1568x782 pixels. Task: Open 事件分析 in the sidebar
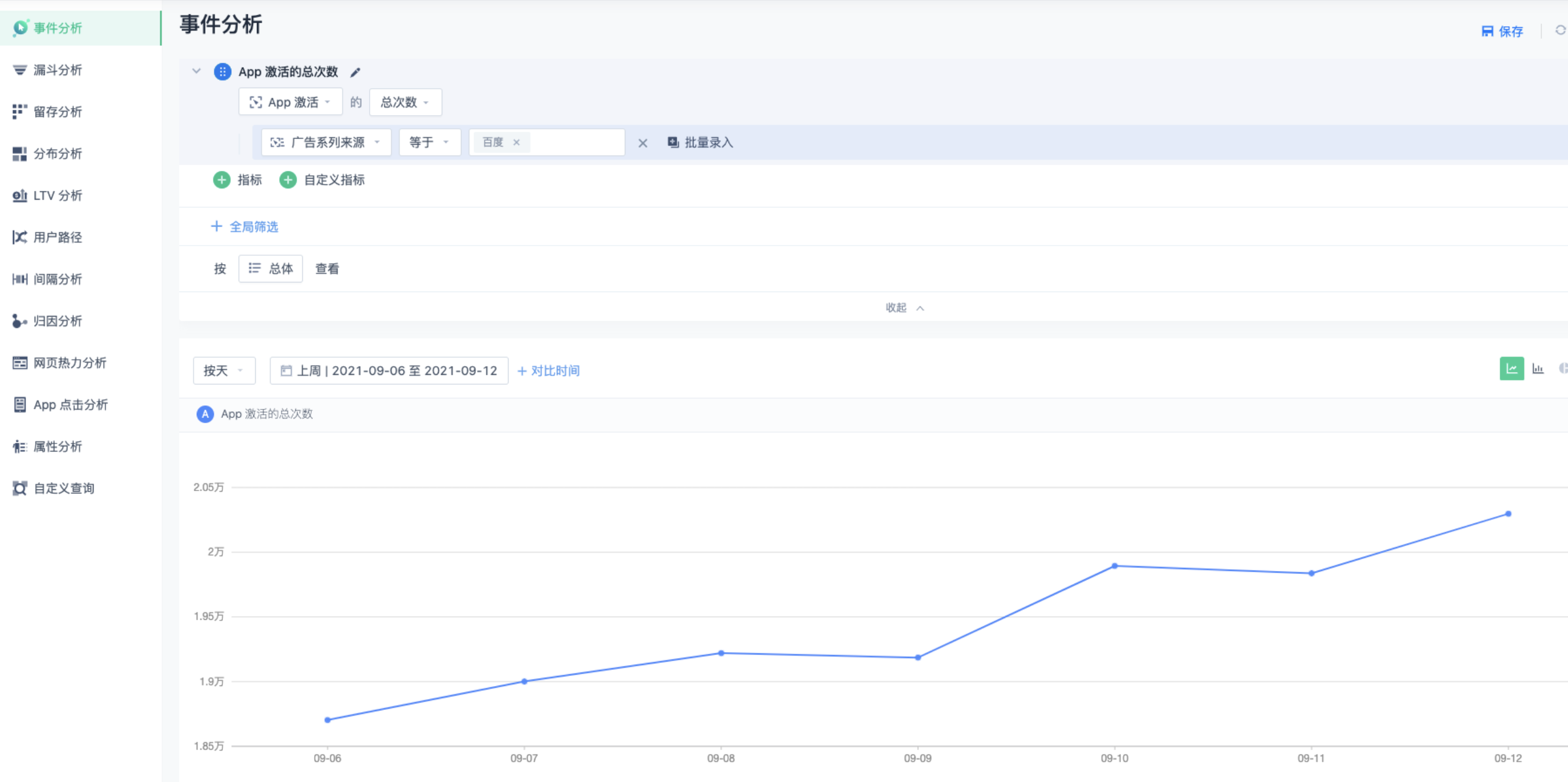(x=80, y=28)
